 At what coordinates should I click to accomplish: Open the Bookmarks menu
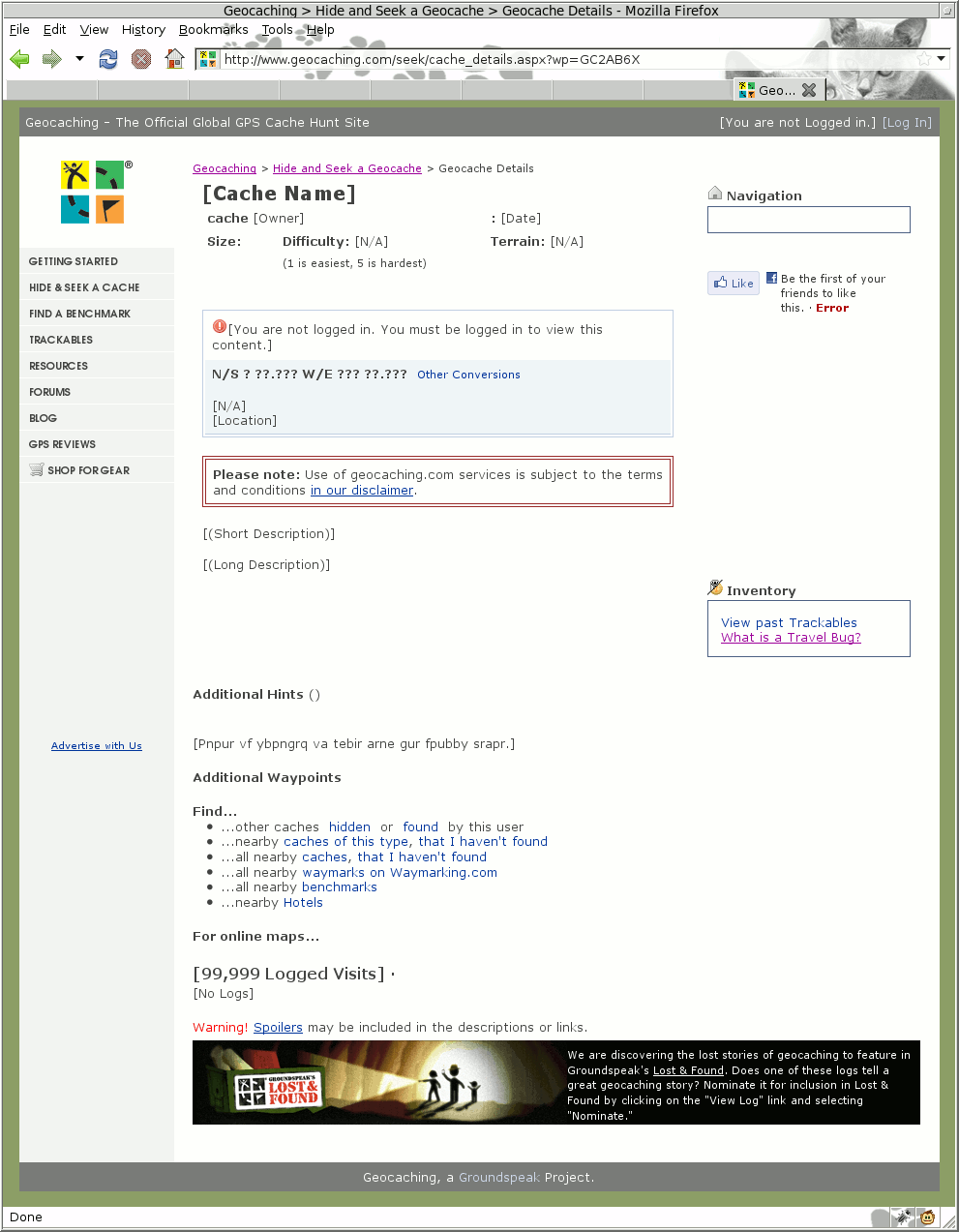coord(213,29)
